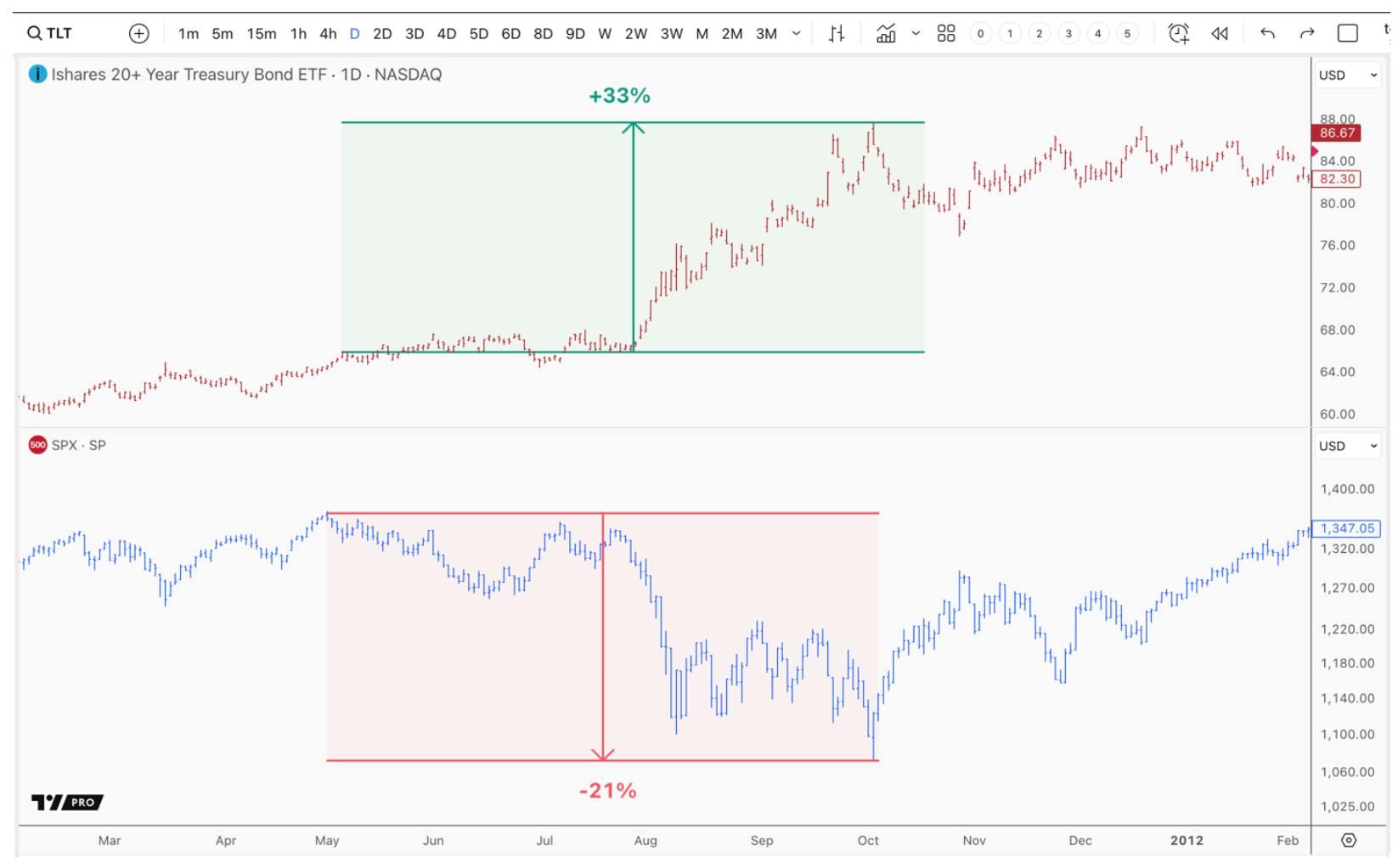Start bar replay with the rewind icon
Screen dimensions: 1398x868
coord(1220,33)
